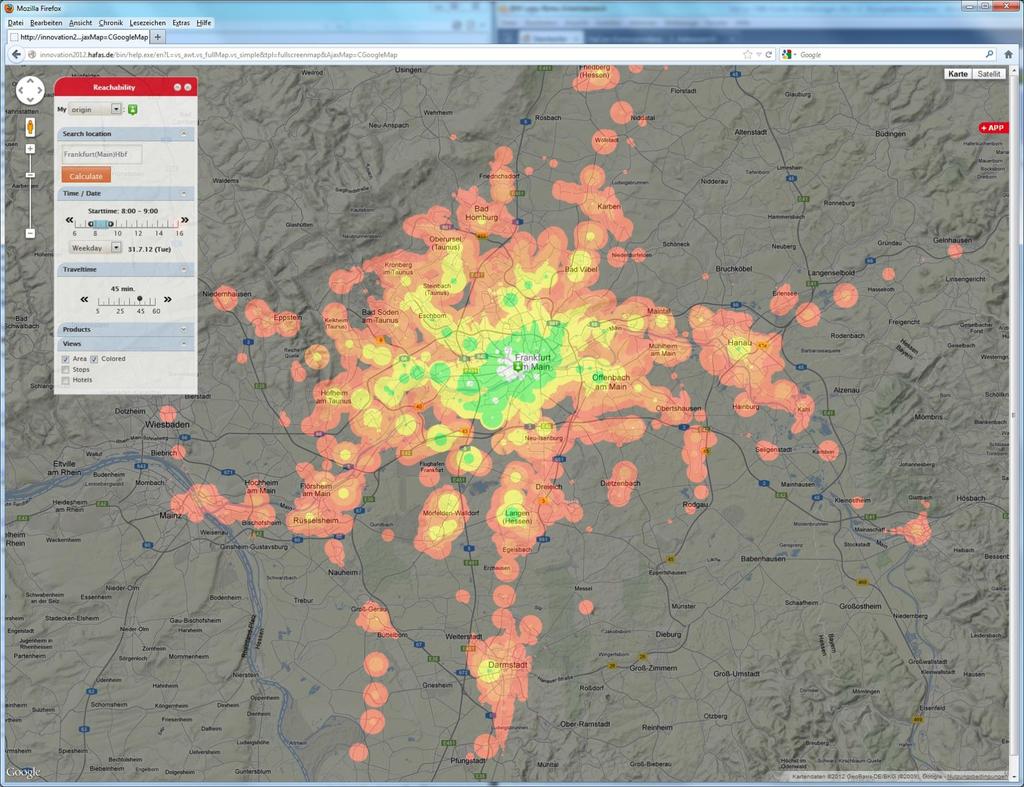Viewport: 1024px width, 787px height.
Task: Open the Lesezeichen menu
Action: pyautogui.click(x=148, y=23)
